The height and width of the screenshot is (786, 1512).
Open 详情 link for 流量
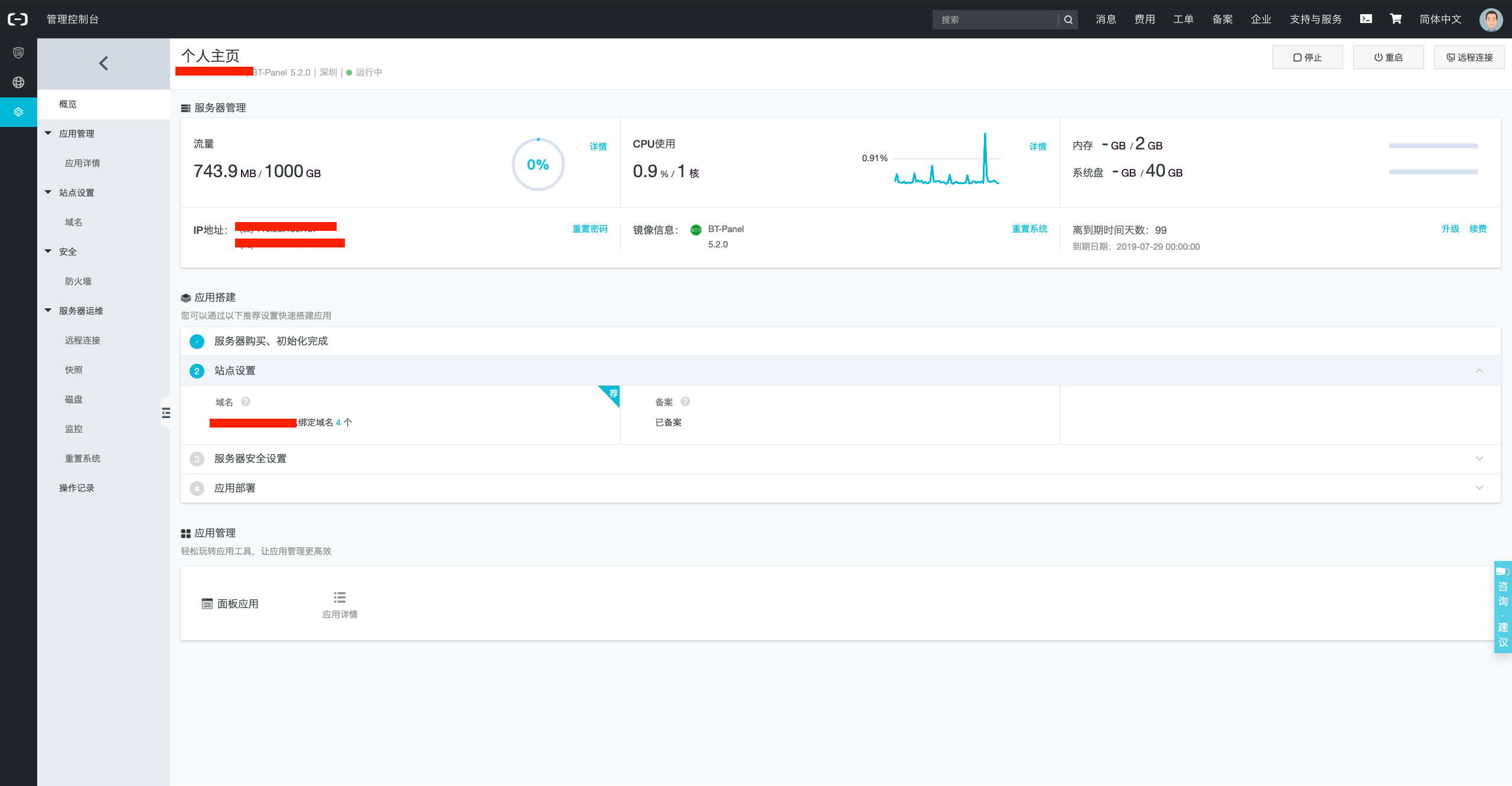tap(598, 146)
